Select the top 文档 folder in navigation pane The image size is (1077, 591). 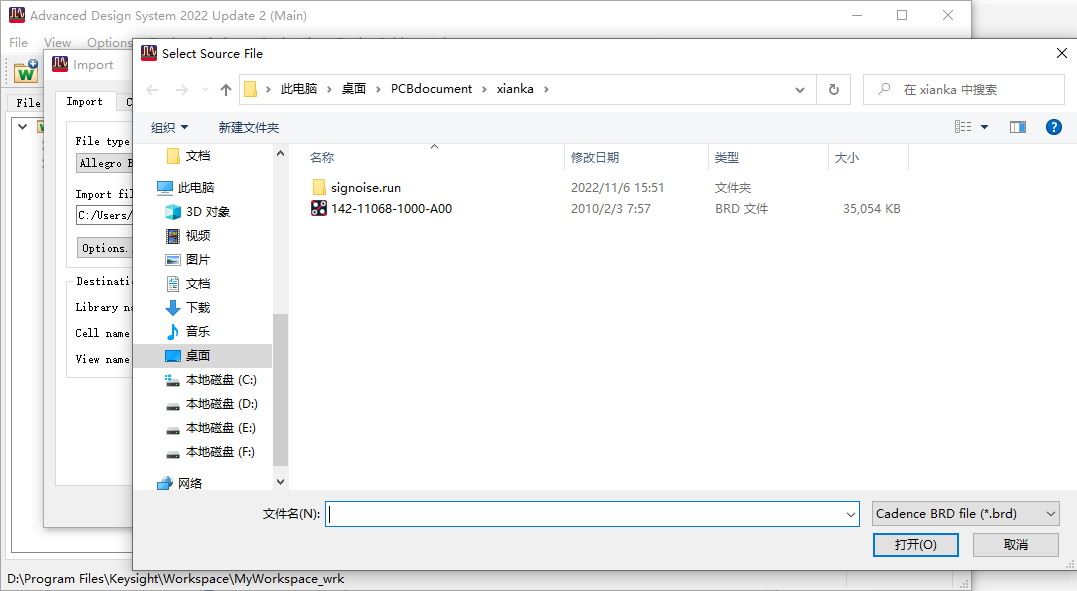188,156
